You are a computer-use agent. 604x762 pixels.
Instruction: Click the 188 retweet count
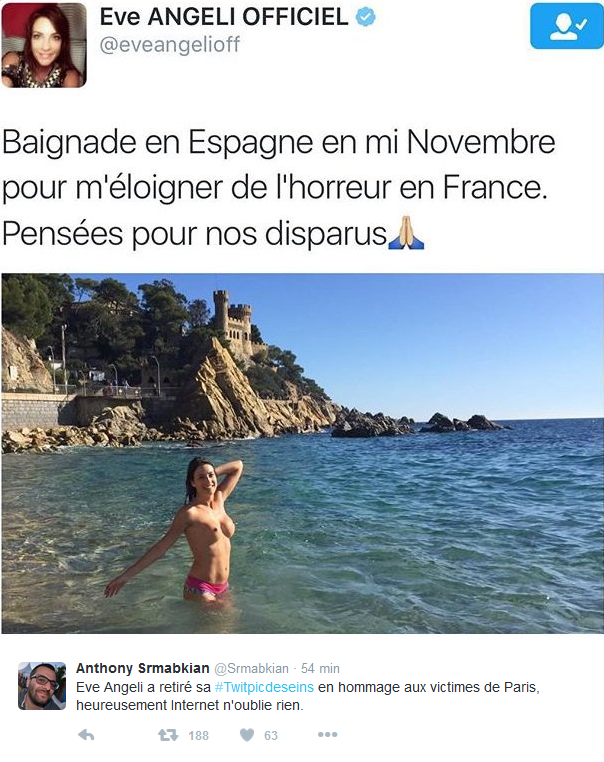tap(198, 736)
